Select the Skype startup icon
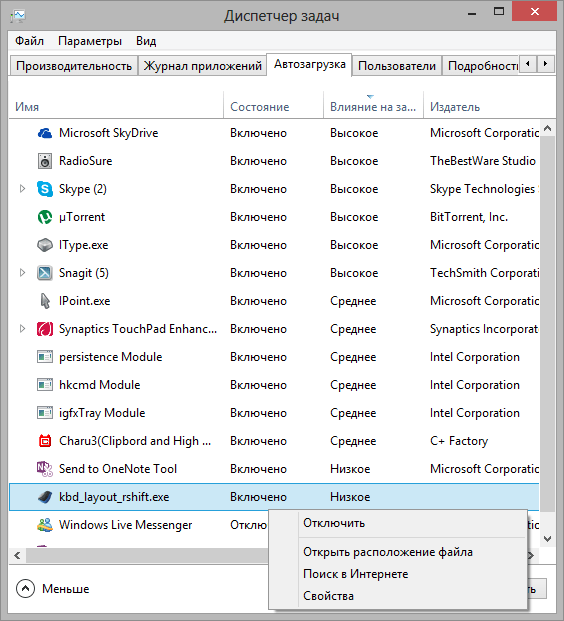564x621 pixels. click(45, 189)
